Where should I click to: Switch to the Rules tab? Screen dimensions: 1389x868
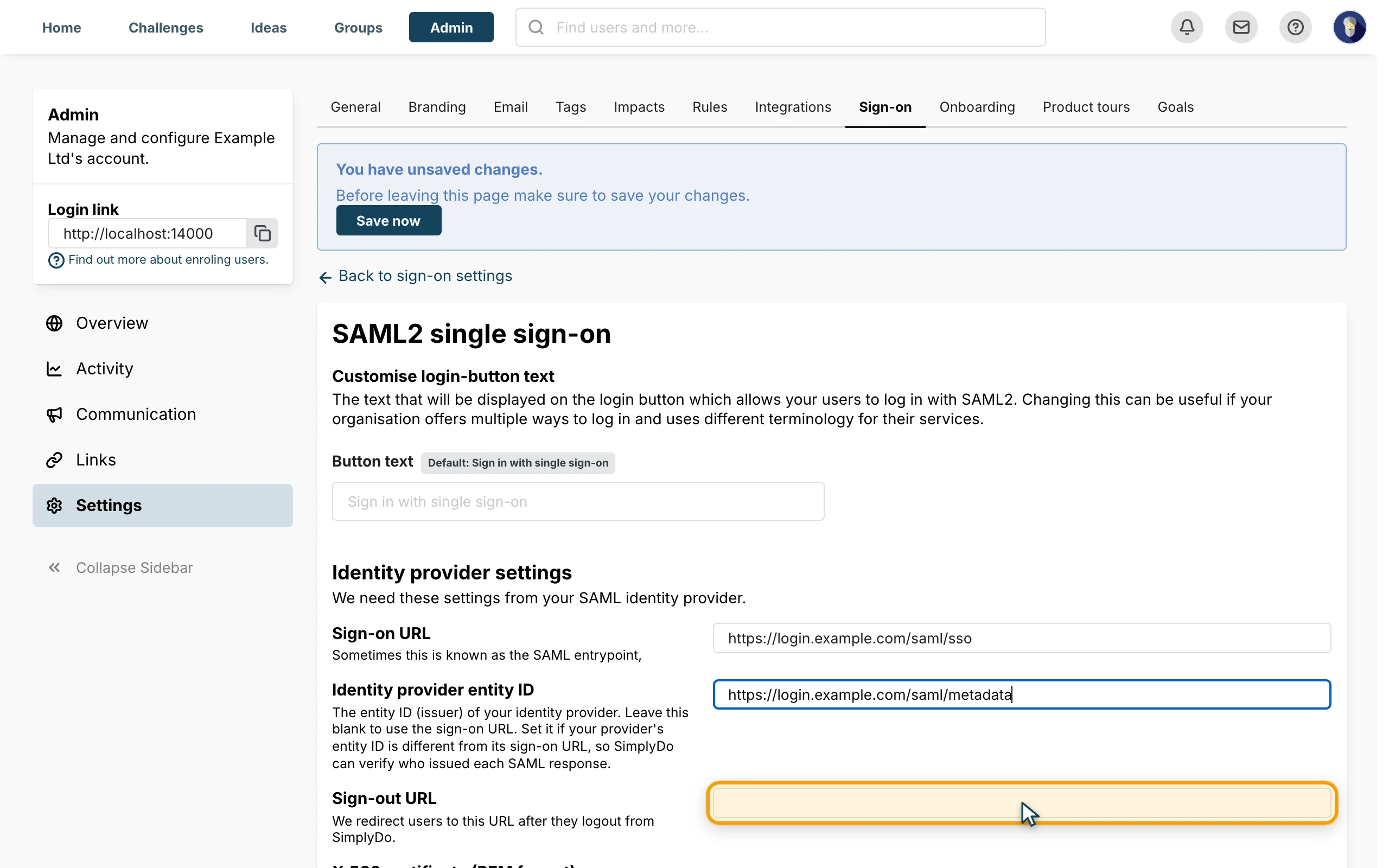coord(710,107)
